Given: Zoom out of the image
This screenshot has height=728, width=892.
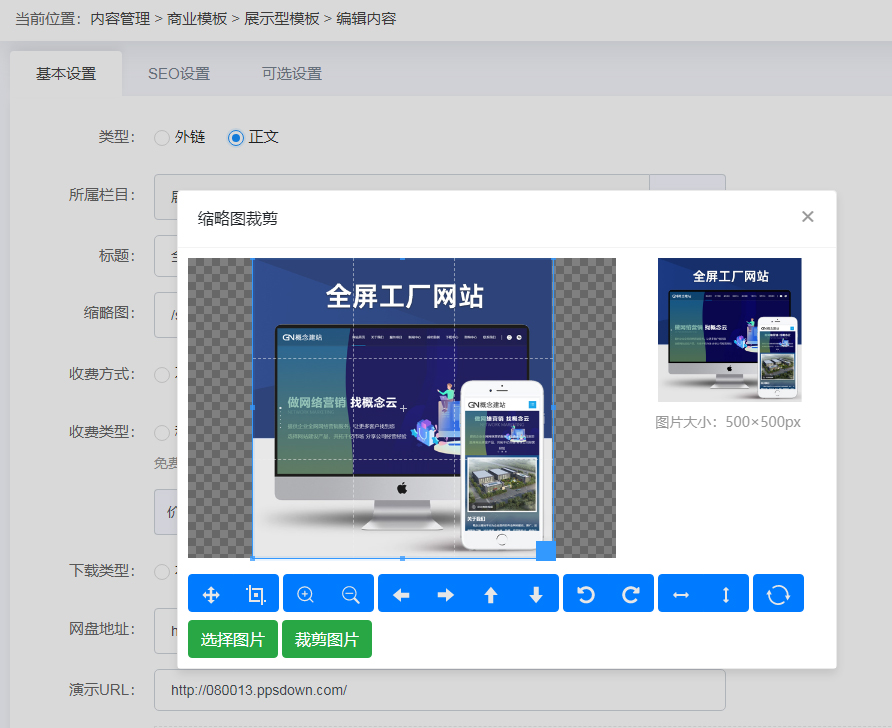Looking at the screenshot, I should [x=351, y=594].
